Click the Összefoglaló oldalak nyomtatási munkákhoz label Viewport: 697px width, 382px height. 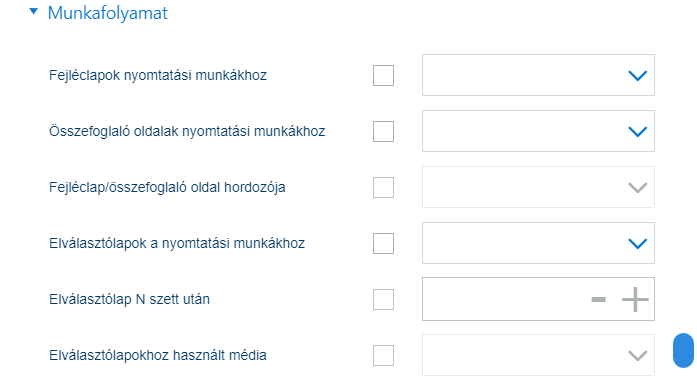[187, 131]
